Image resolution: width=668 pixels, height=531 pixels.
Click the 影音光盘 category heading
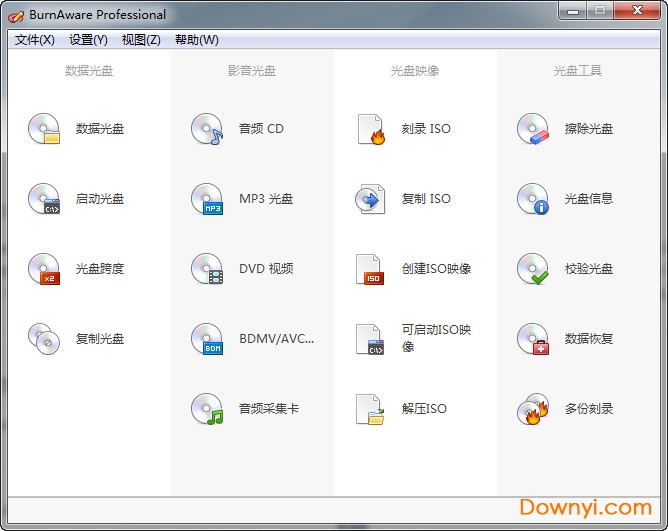[x=252, y=71]
